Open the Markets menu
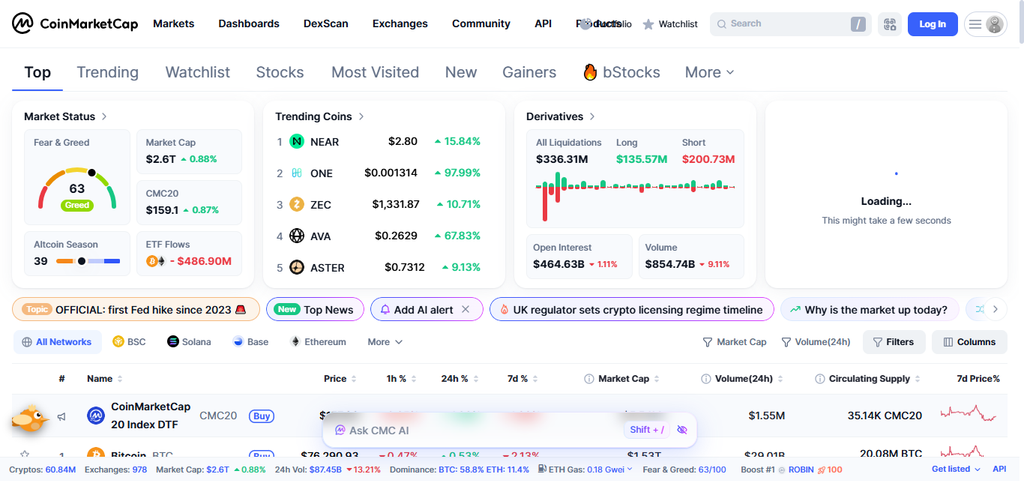The image size is (1024, 481). coord(174,23)
